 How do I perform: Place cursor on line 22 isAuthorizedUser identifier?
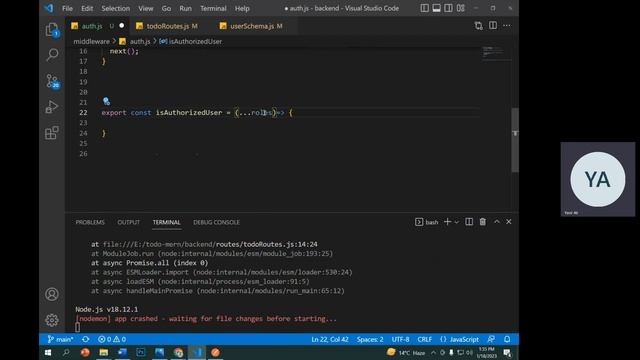tap(189, 113)
